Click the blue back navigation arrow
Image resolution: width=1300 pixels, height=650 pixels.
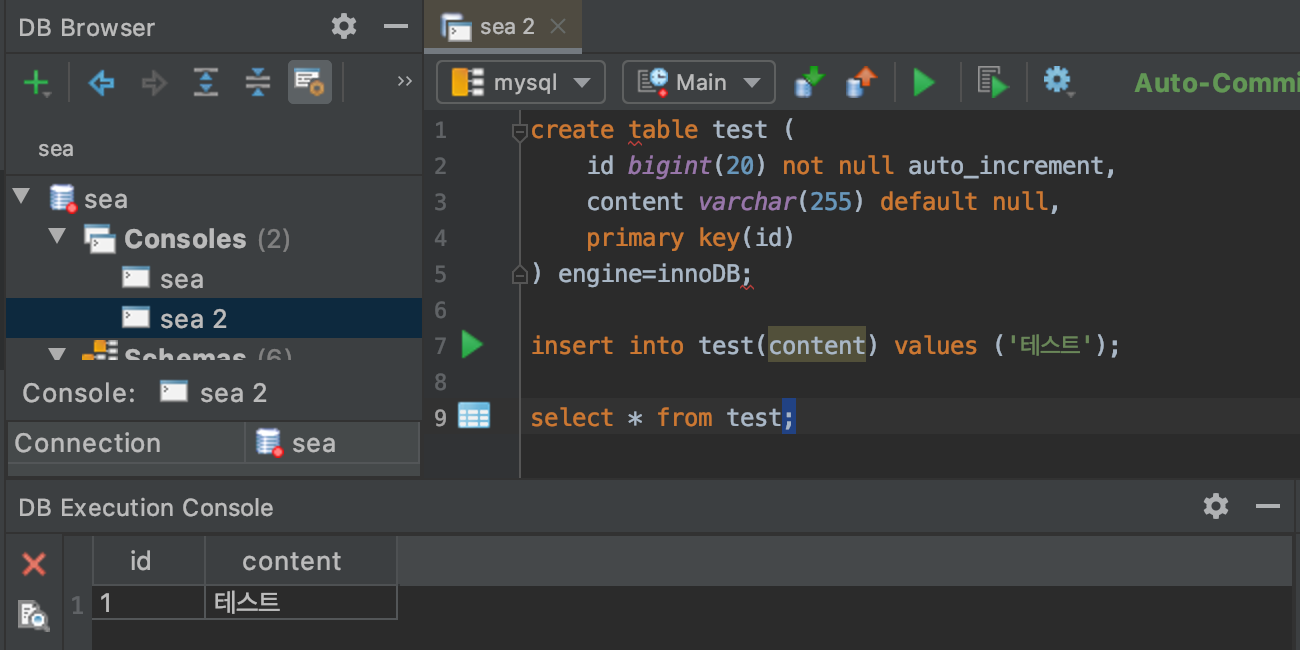coord(101,83)
